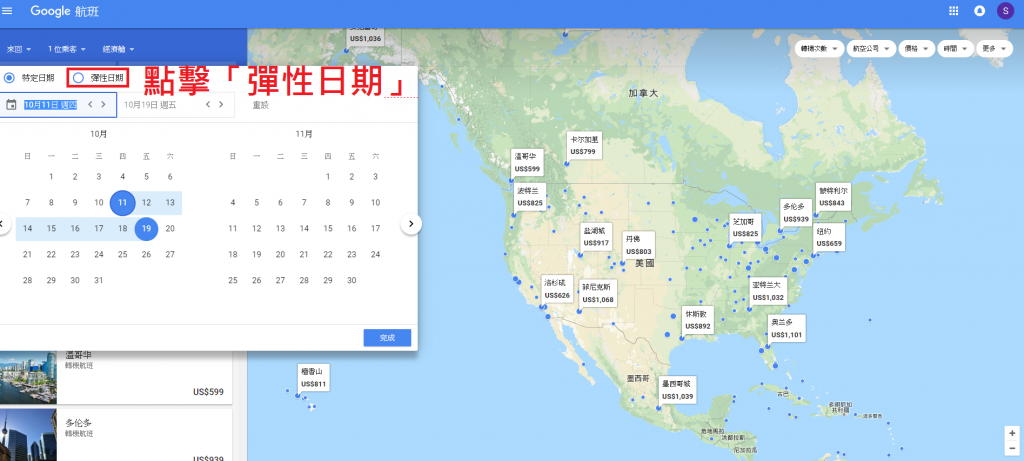Focus the departure date field 10月11日 週四
The image size is (1024, 461).
coord(59,104)
